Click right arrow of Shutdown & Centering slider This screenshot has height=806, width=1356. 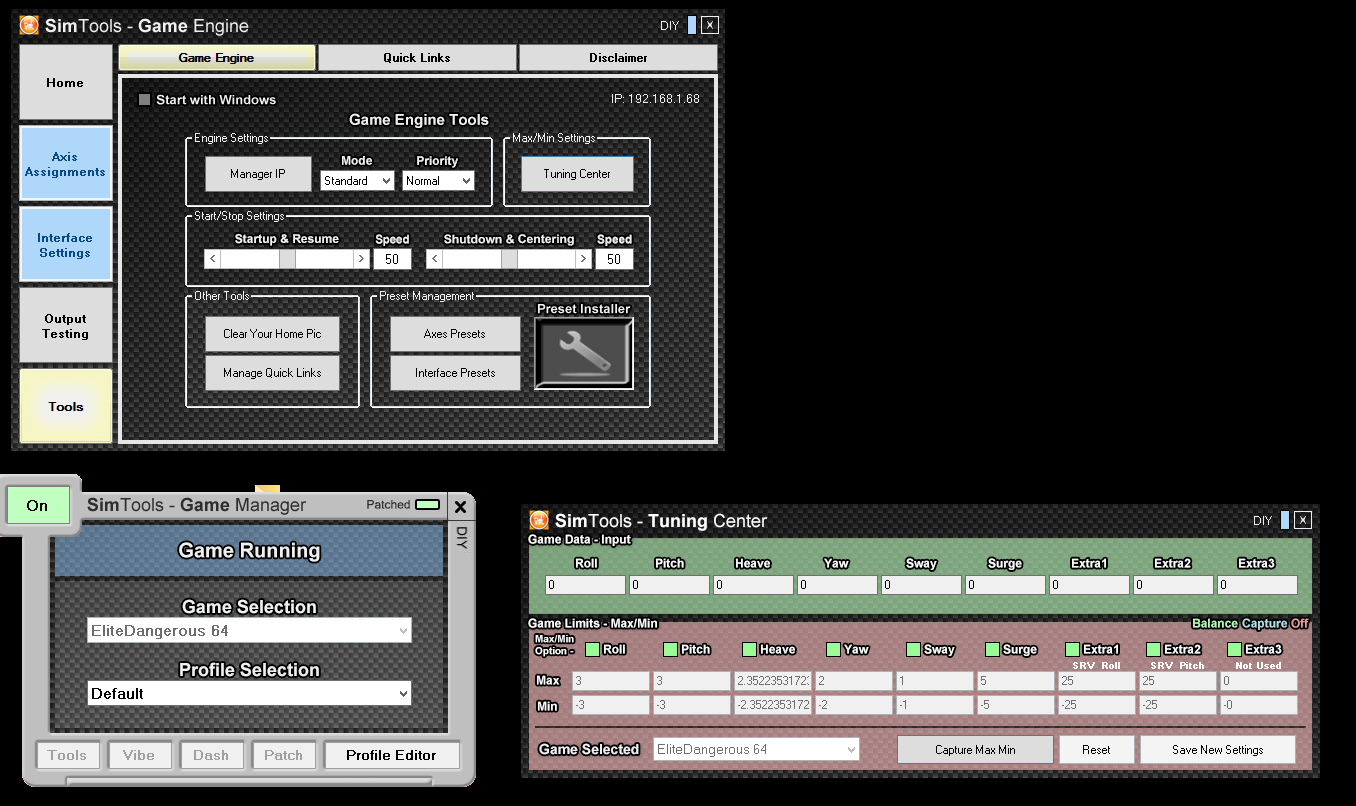pyautogui.click(x=583, y=259)
